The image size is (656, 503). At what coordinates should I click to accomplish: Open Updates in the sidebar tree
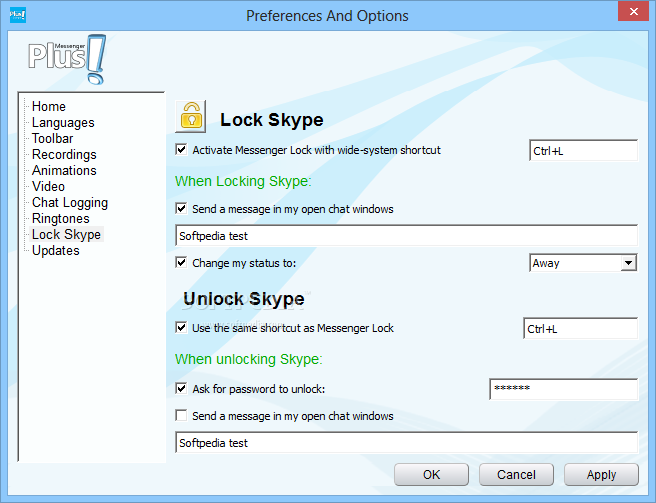[56, 250]
